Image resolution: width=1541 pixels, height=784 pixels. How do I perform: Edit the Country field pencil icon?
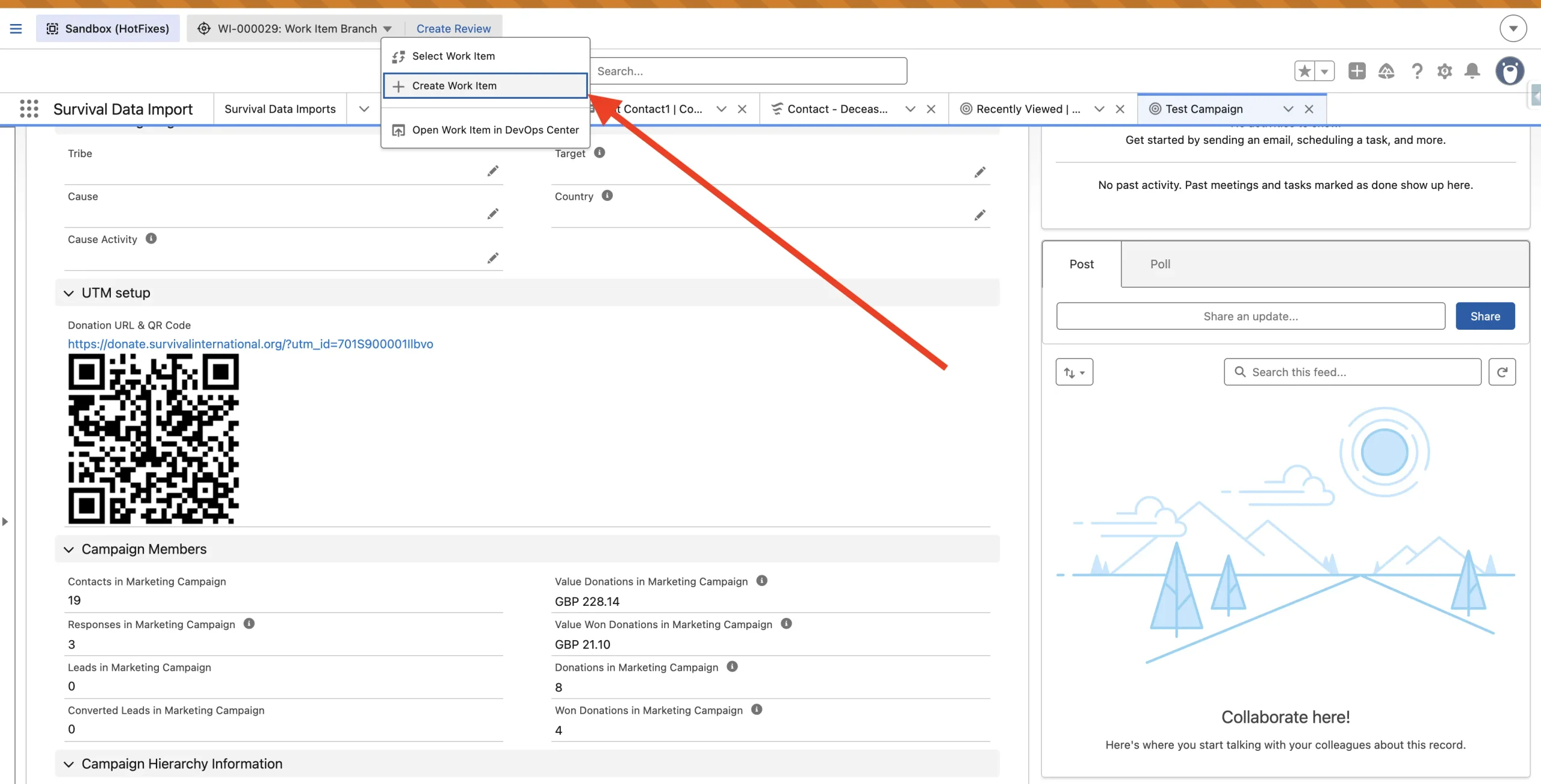980,215
